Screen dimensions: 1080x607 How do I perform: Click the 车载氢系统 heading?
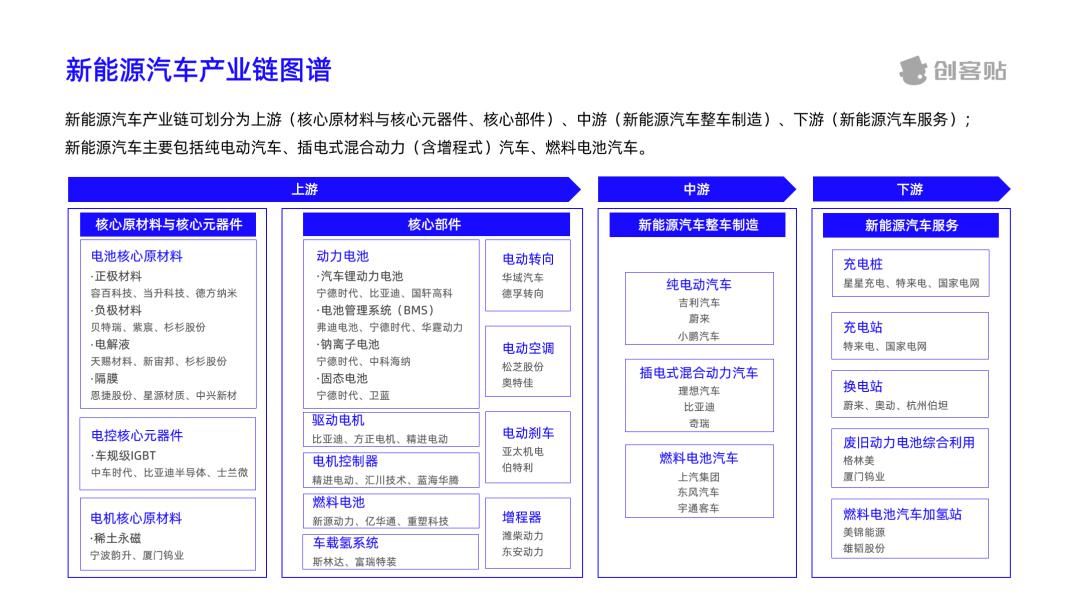[x=346, y=543]
